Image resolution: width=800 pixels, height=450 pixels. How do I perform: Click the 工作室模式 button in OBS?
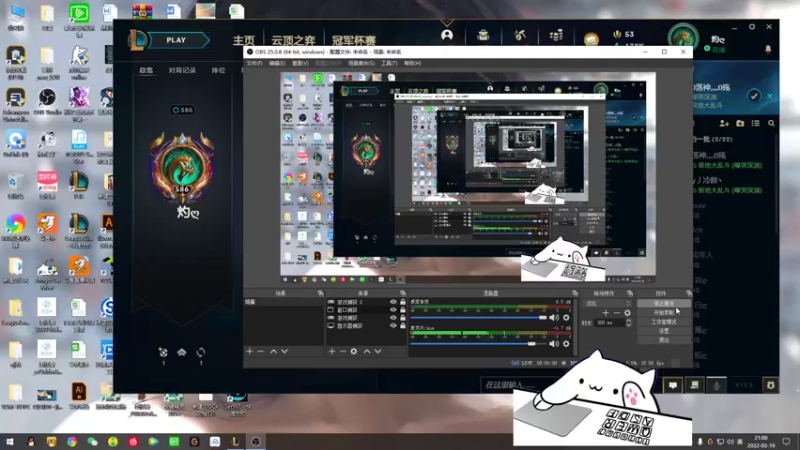point(664,322)
